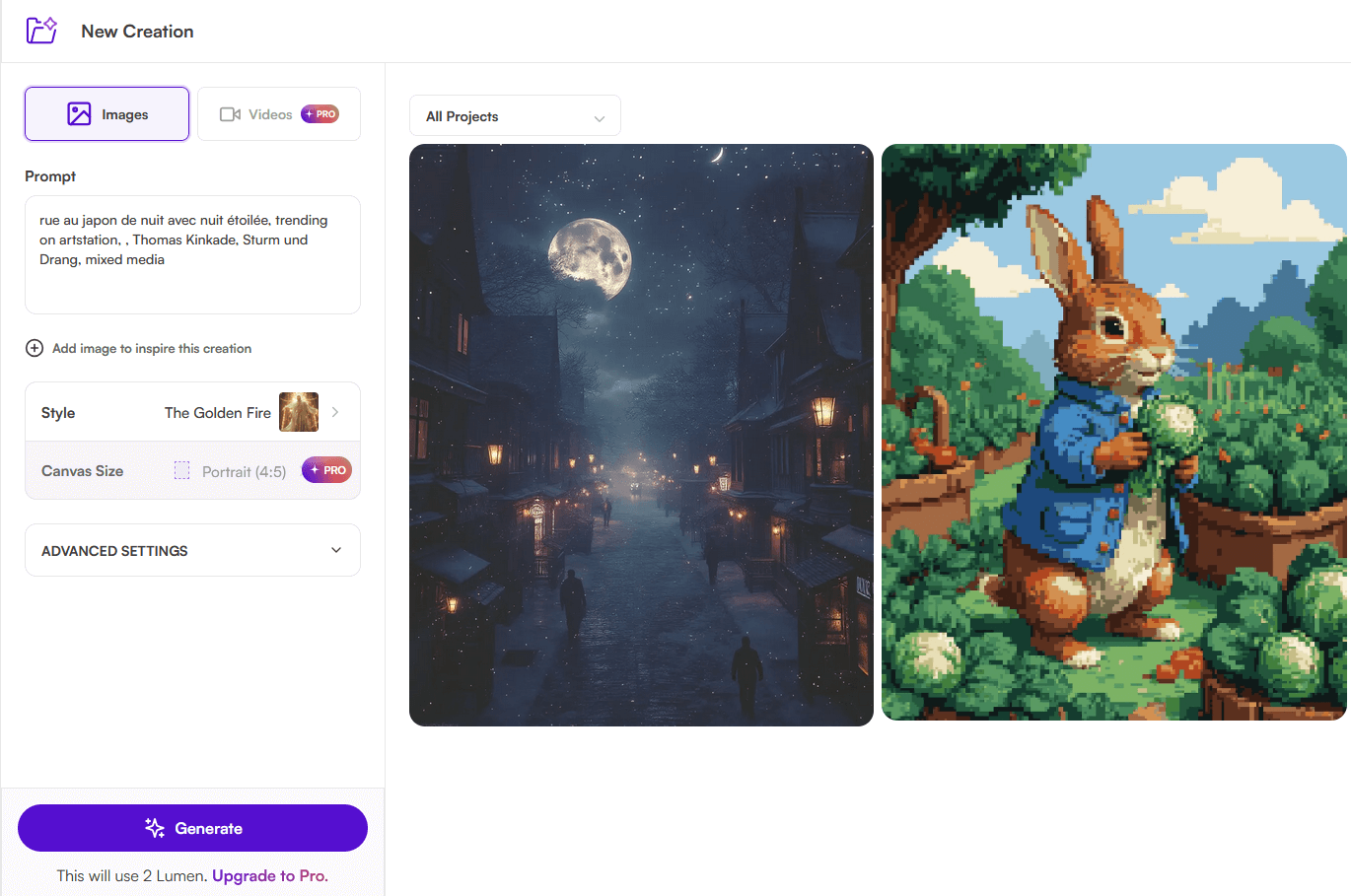1351x896 pixels.
Task: Expand the Advanced Settings chevron
Action: click(x=336, y=550)
